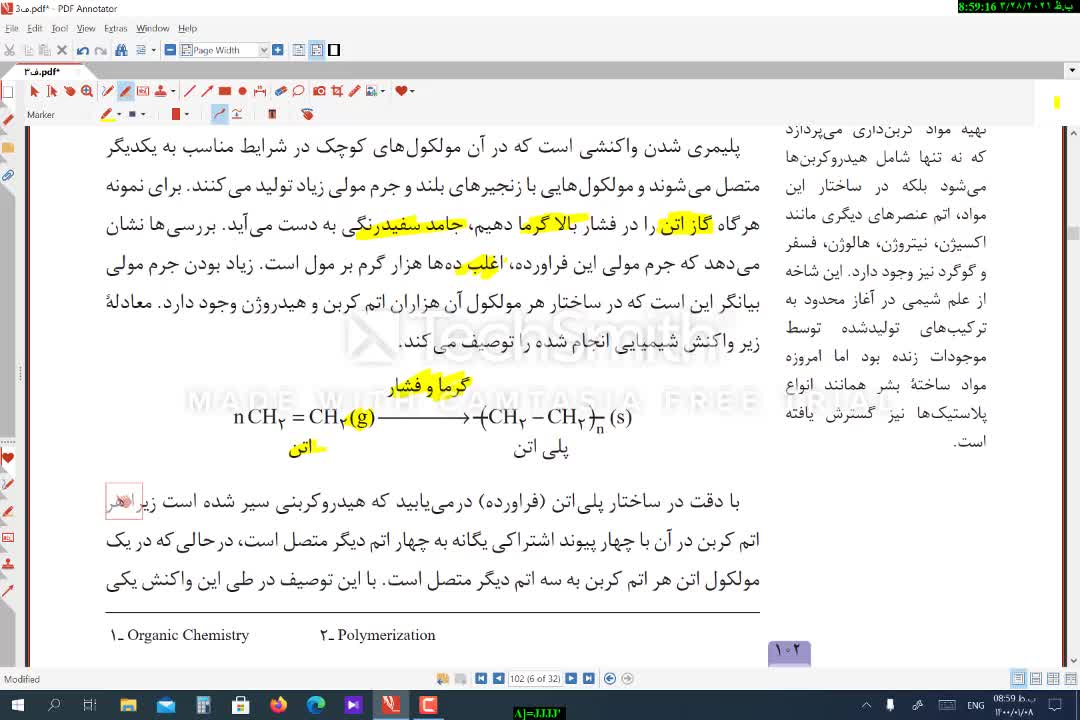Click the stamp icon in left sidebar
1080x720 pixels.
click(x=8, y=564)
